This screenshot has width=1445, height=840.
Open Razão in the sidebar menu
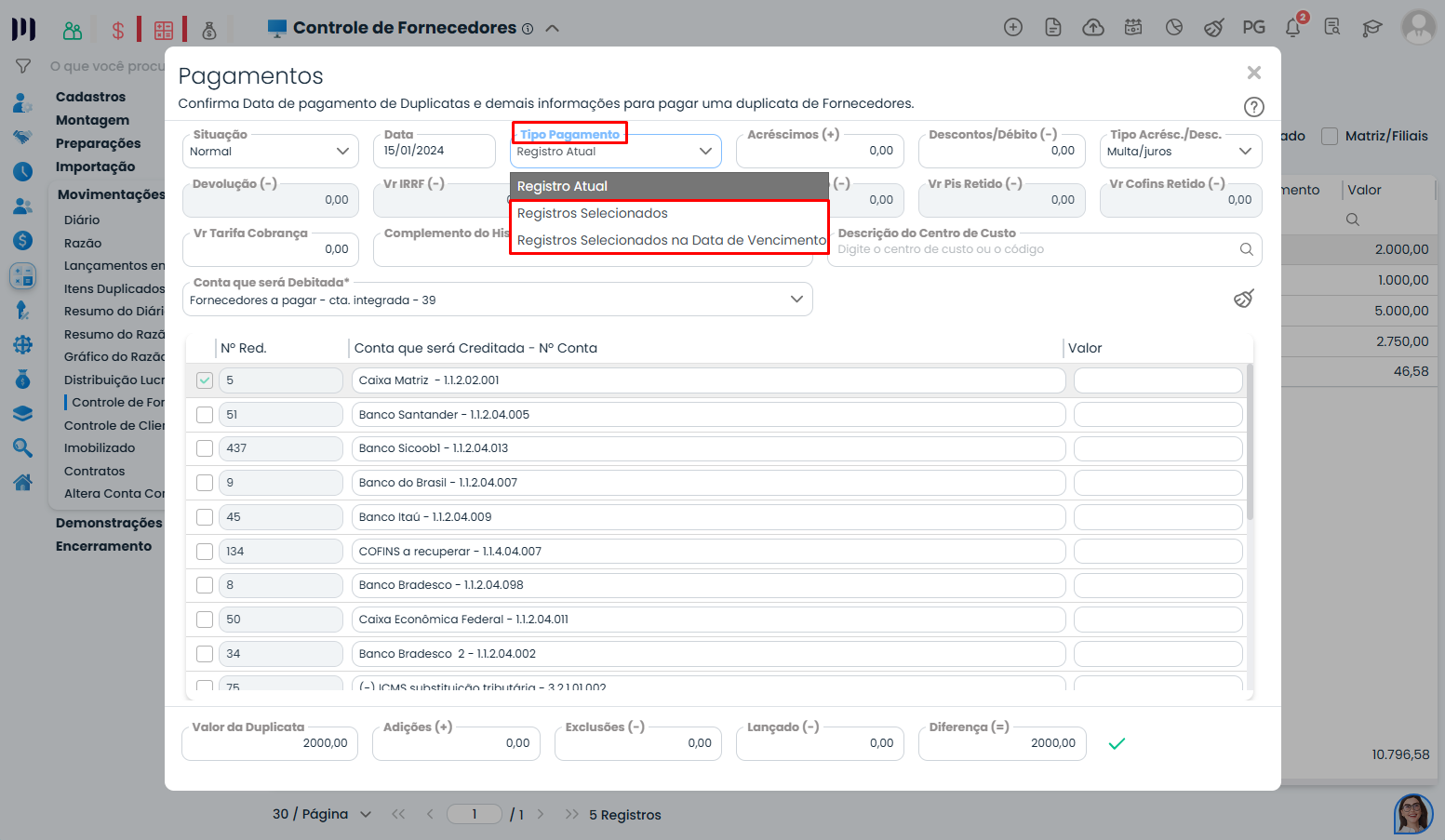[83, 243]
